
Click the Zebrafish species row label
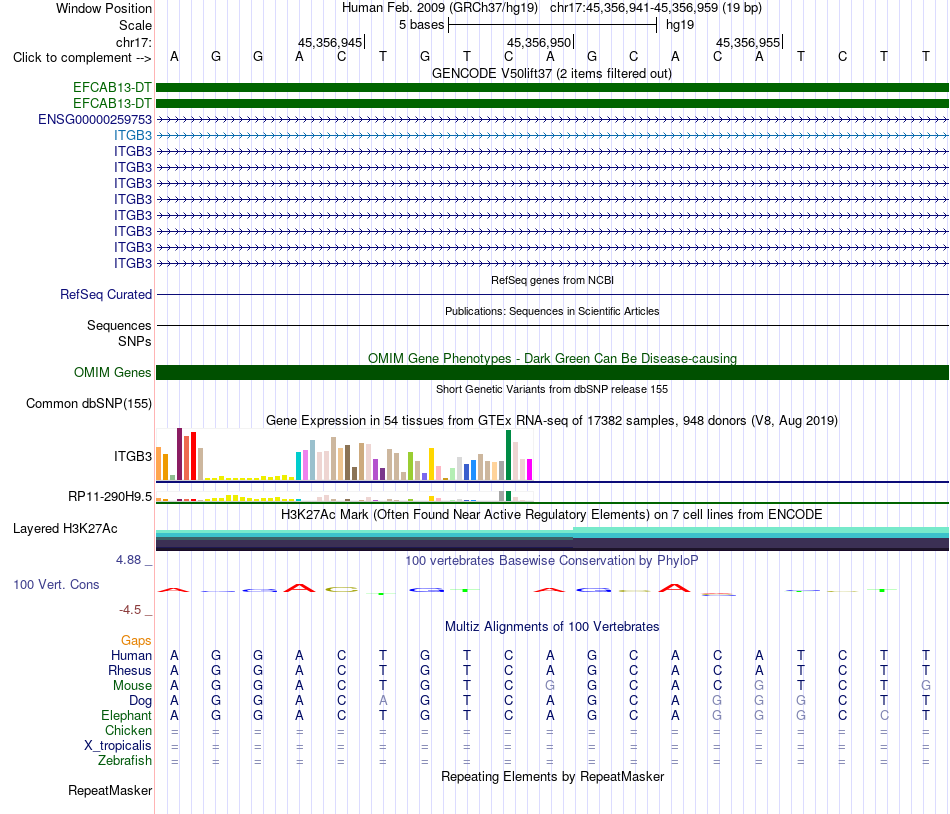[x=125, y=760]
